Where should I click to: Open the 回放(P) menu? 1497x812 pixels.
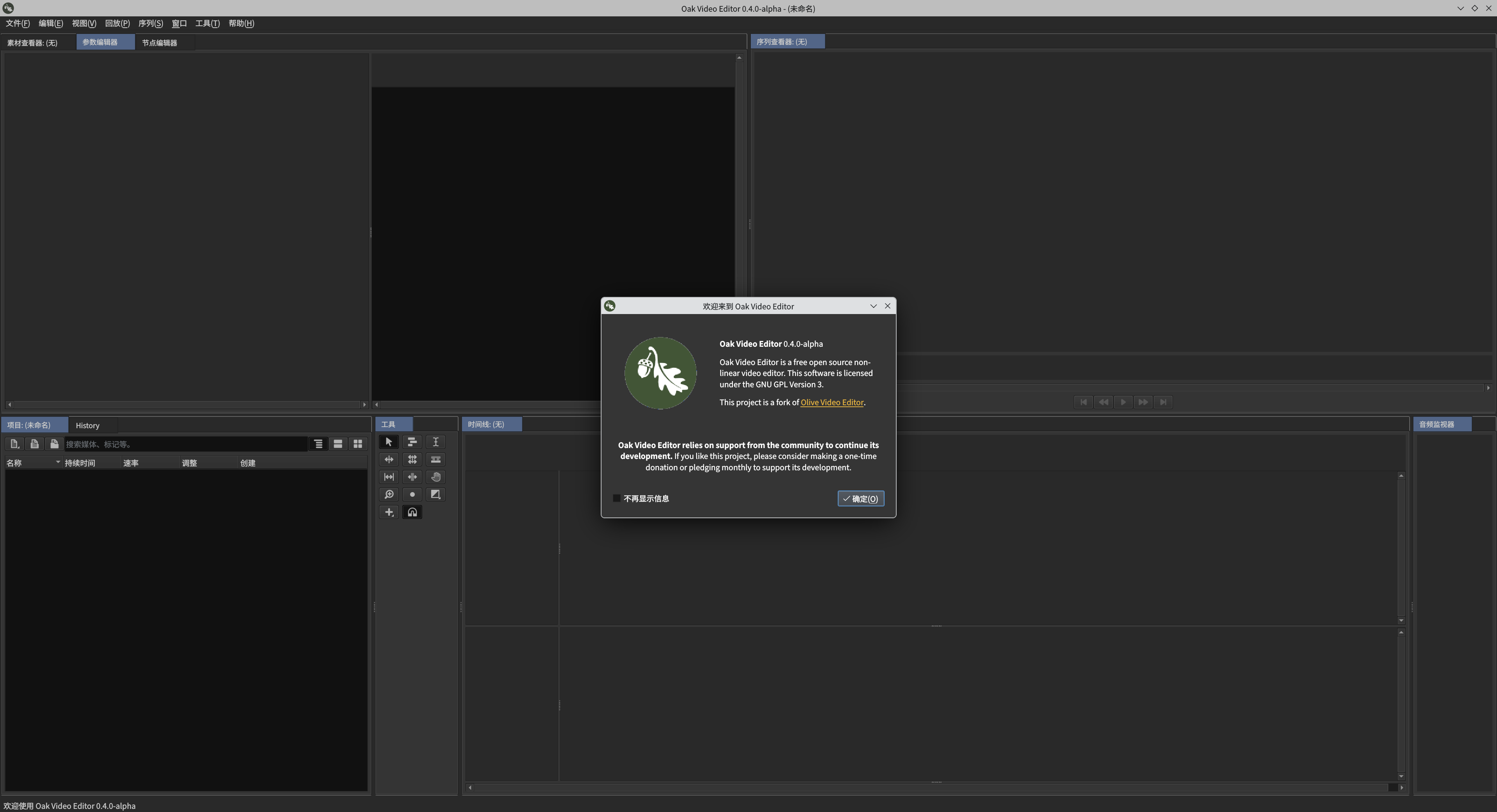point(117,23)
